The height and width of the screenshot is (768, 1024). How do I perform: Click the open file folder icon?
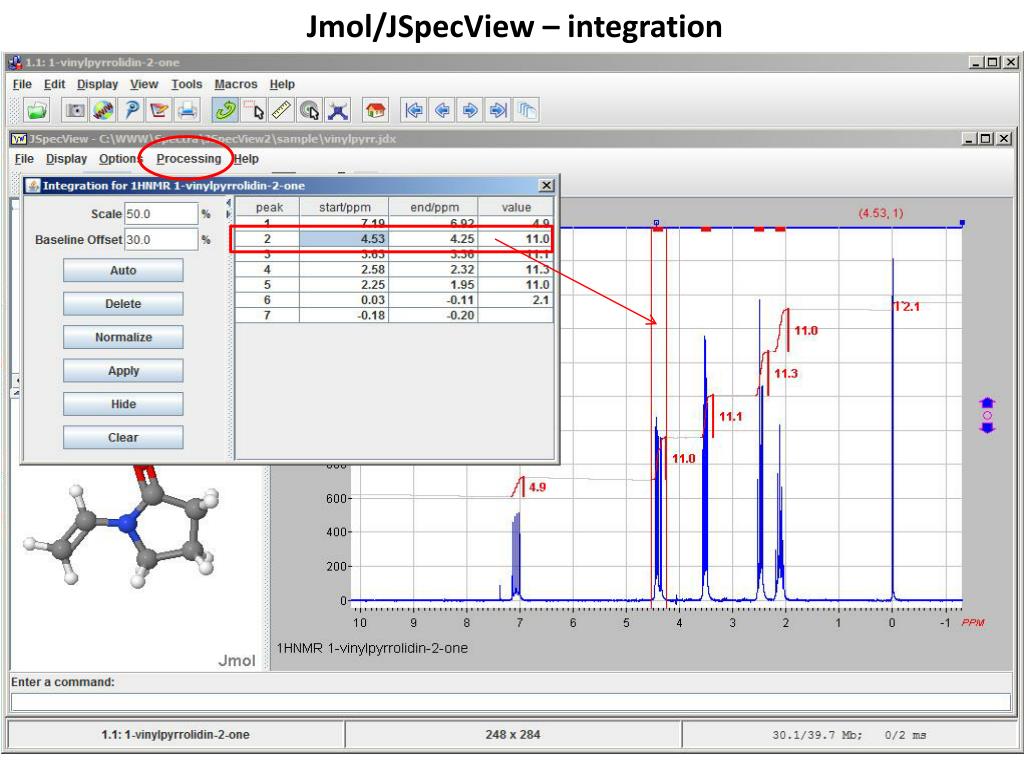point(37,110)
